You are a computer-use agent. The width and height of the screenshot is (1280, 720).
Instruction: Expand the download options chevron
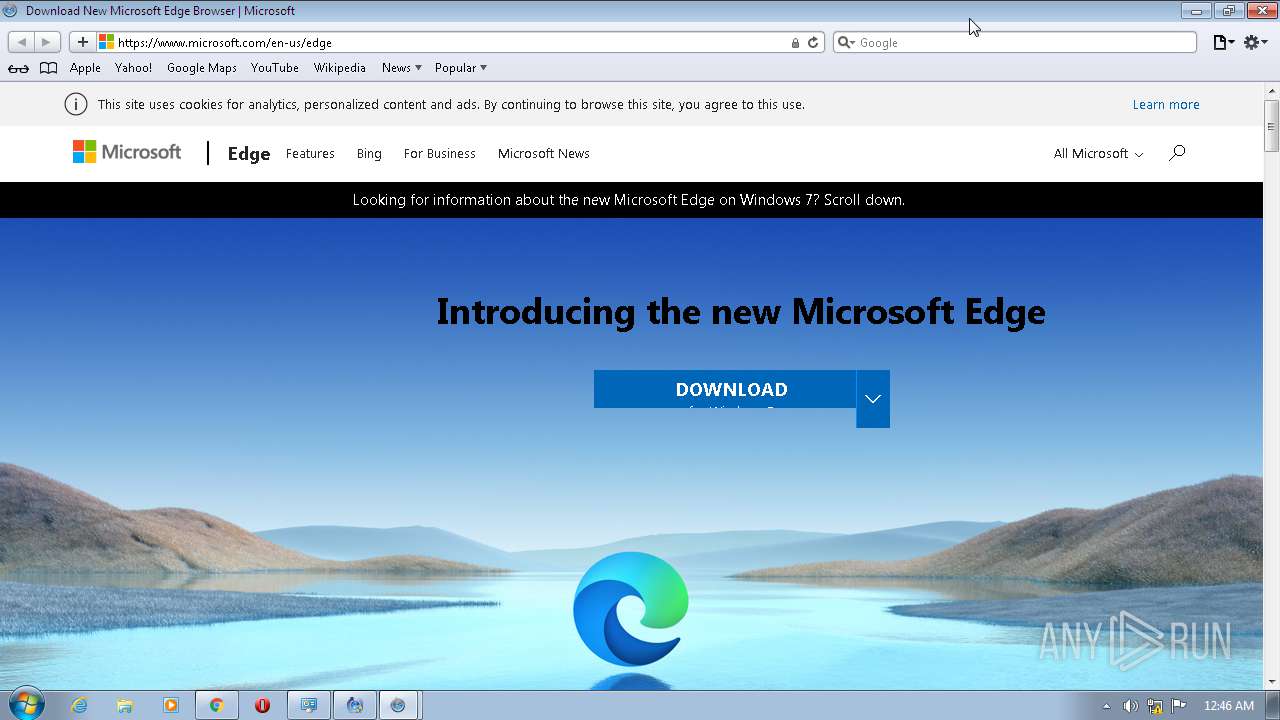(873, 399)
